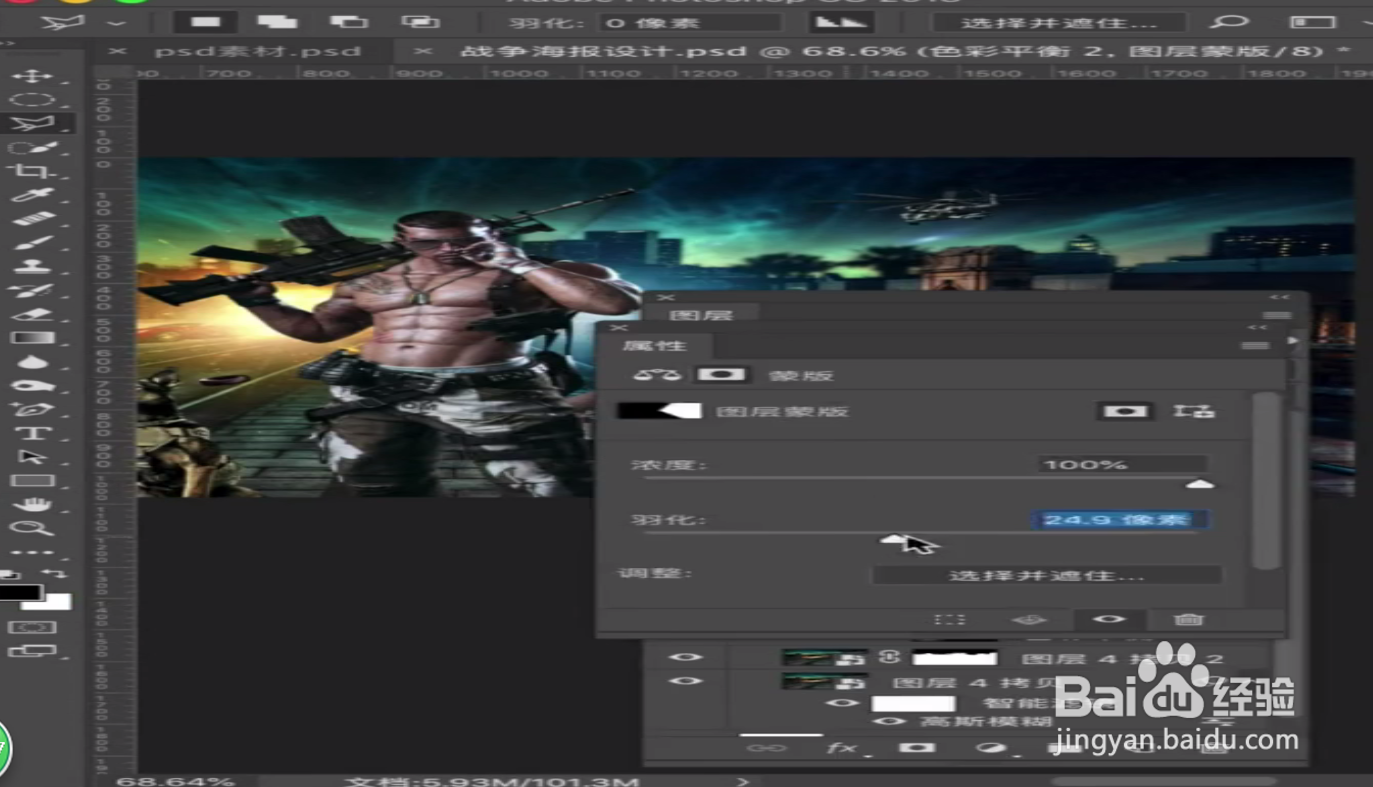Select the Elliptical Marquee tool
Screen dimensions: 1373x787
click(x=32, y=100)
